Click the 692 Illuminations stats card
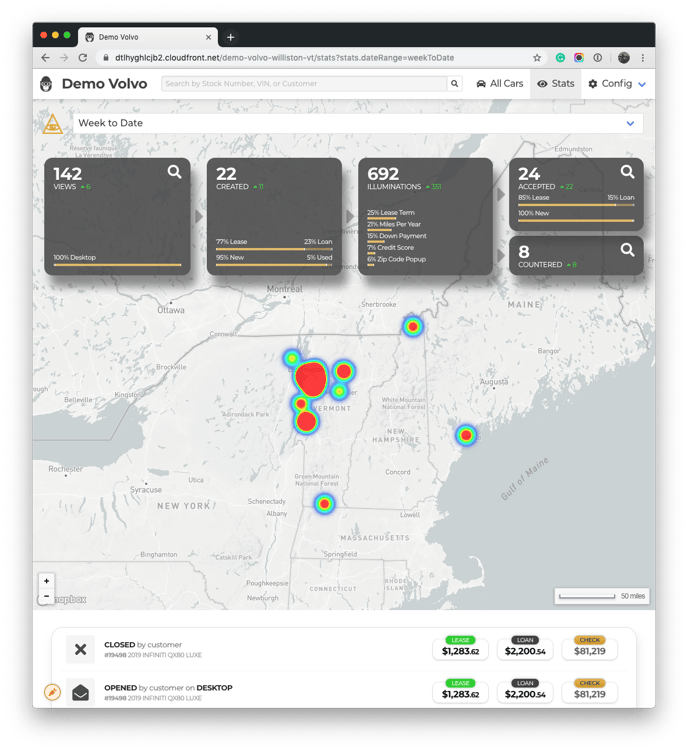Image resolution: width=688 pixels, height=751 pixels. pos(425,216)
